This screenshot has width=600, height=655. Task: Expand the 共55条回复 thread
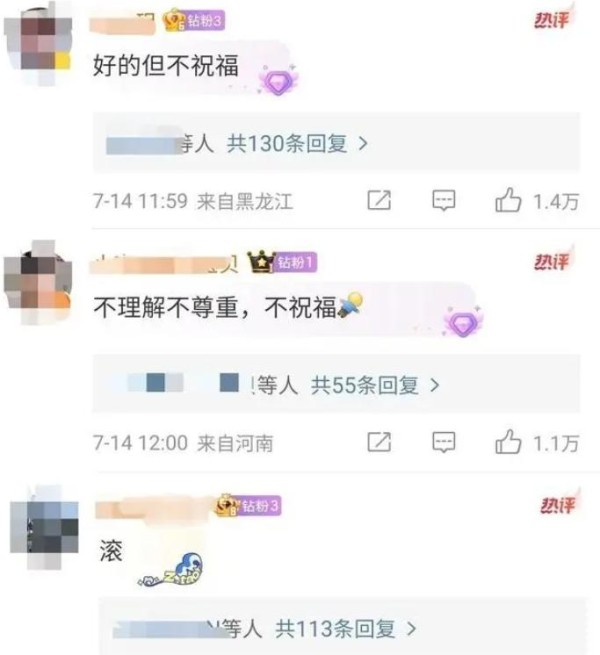pyautogui.click(x=375, y=385)
